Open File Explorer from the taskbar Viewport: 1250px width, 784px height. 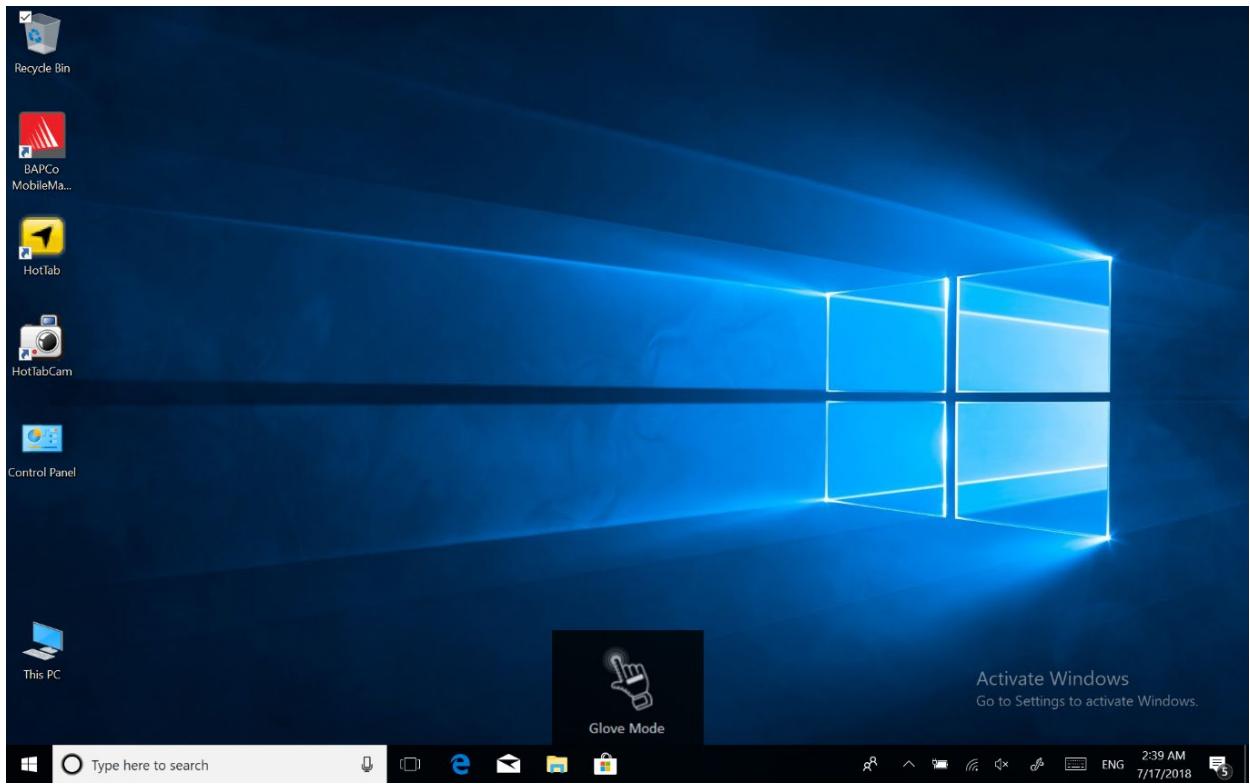coord(555,765)
